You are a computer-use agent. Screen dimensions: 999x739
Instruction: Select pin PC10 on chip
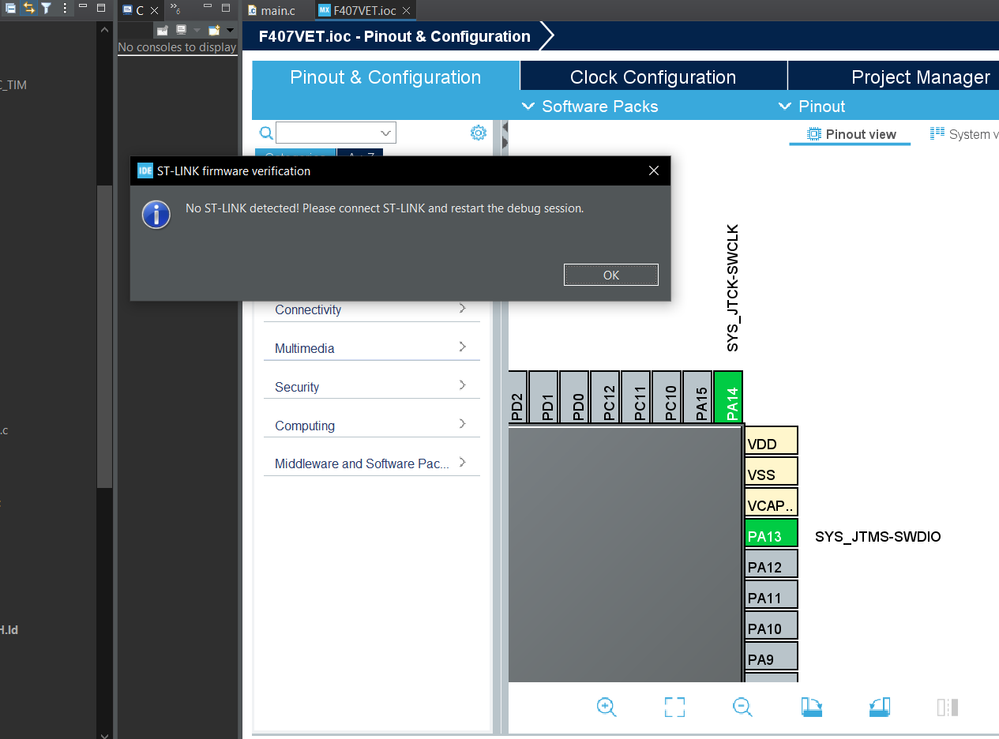click(x=667, y=398)
